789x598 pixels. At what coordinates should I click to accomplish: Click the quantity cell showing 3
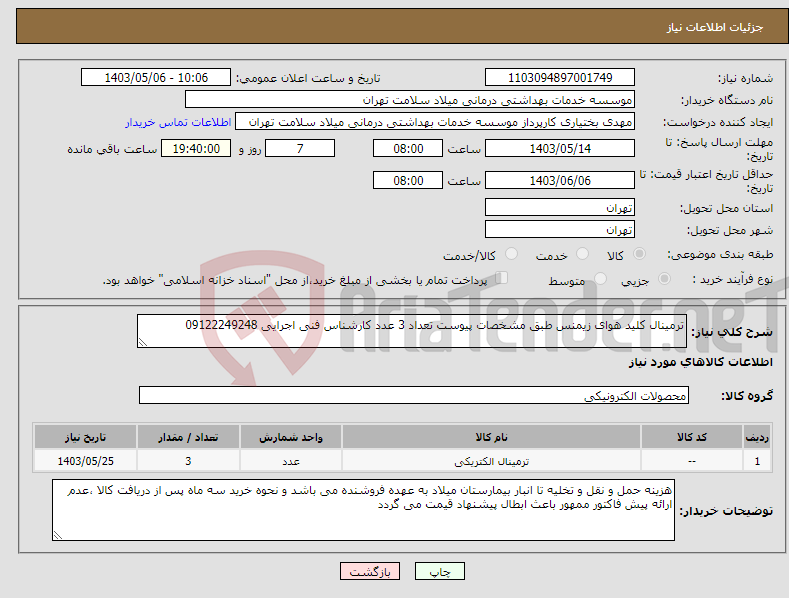click(188, 461)
